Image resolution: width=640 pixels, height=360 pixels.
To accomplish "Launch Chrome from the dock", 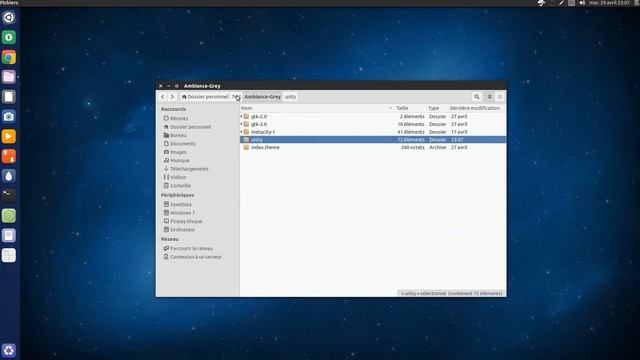I will point(9,57).
